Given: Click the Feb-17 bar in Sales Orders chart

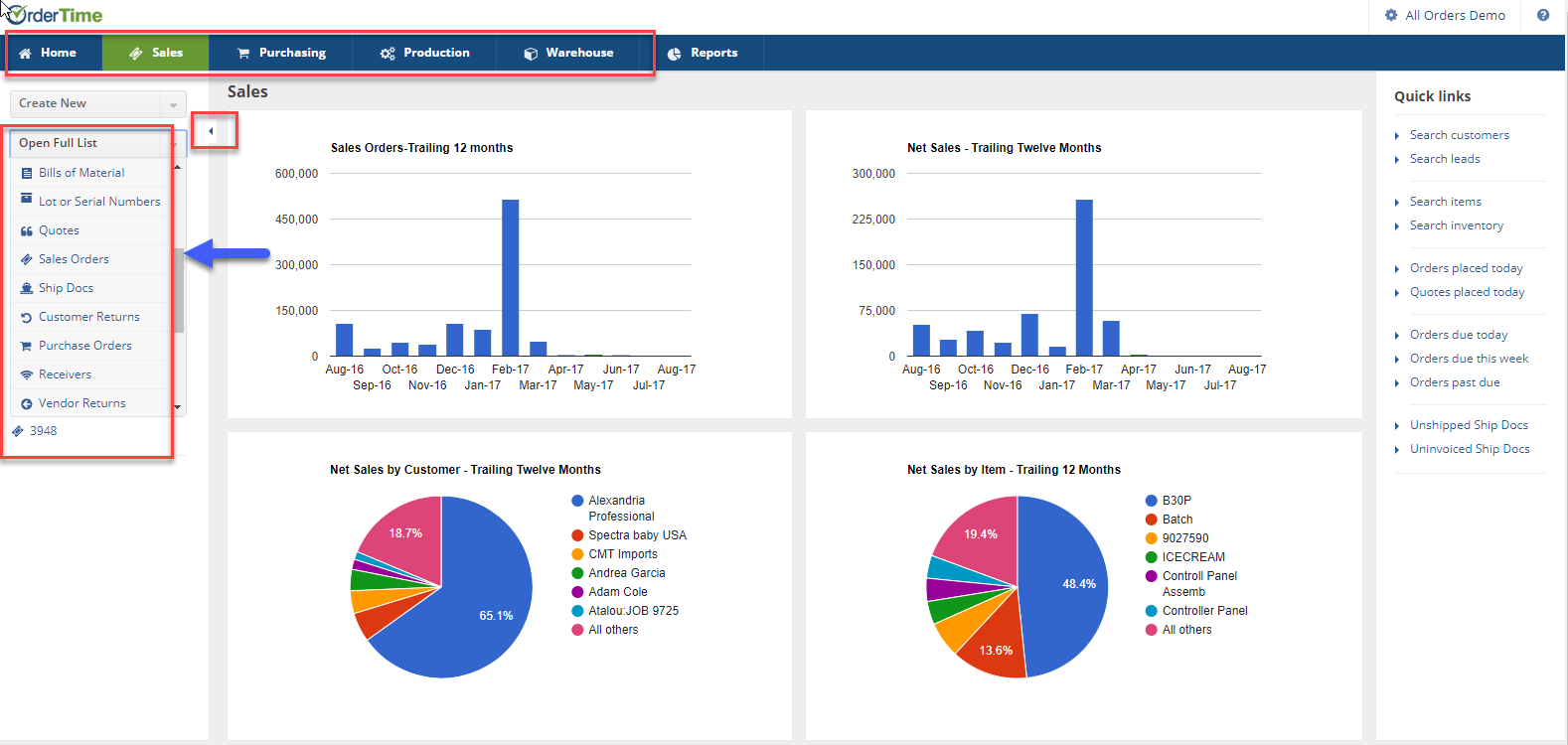Looking at the screenshot, I should 511,278.
